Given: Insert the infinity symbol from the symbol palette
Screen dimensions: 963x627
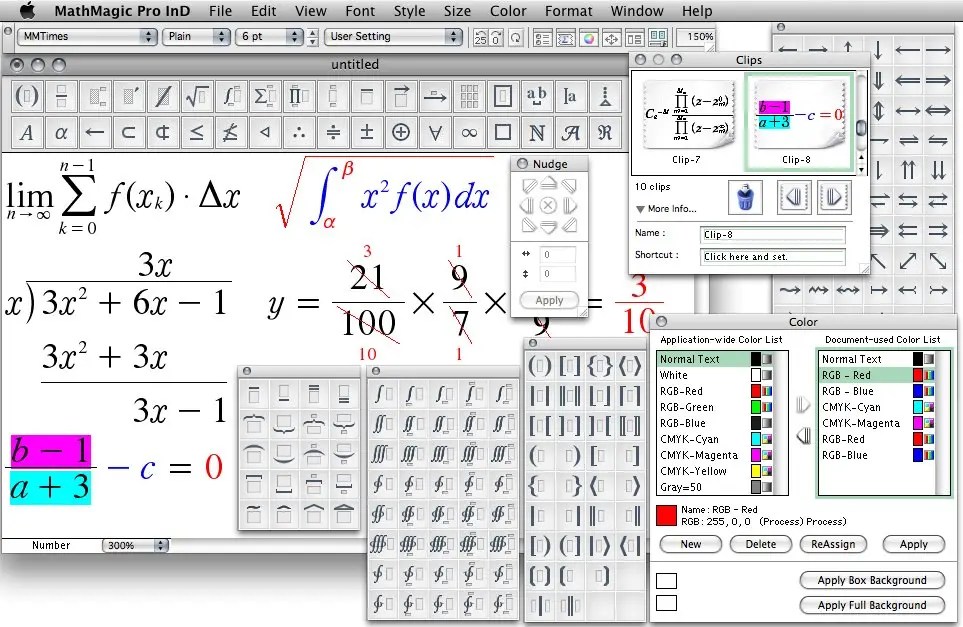Looking at the screenshot, I should coord(467,130).
